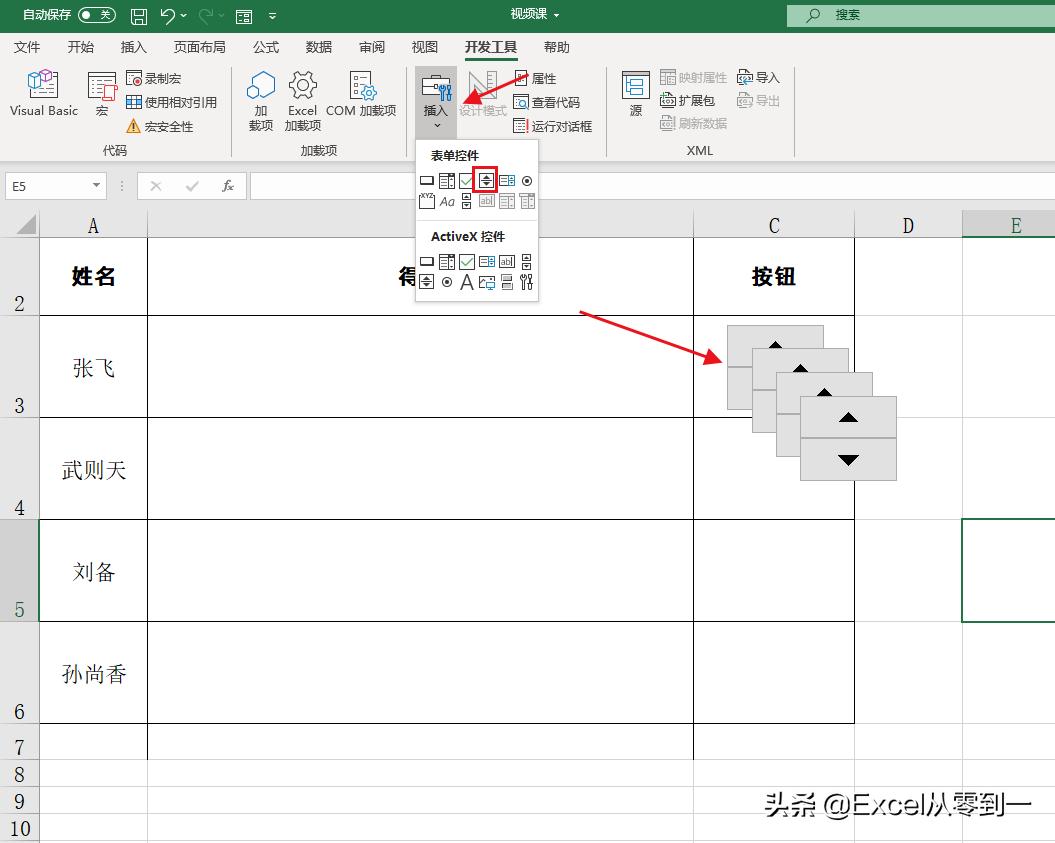Click the ActiveX 更多控件 wrench icon
This screenshot has width=1055, height=843.
[x=527, y=282]
